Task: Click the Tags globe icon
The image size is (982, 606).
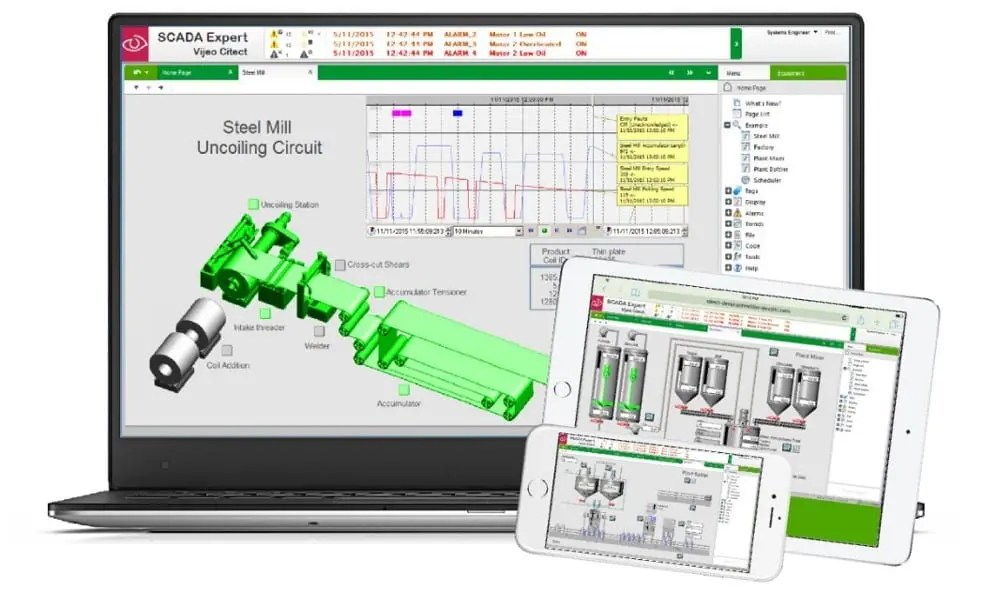Action: point(738,191)
